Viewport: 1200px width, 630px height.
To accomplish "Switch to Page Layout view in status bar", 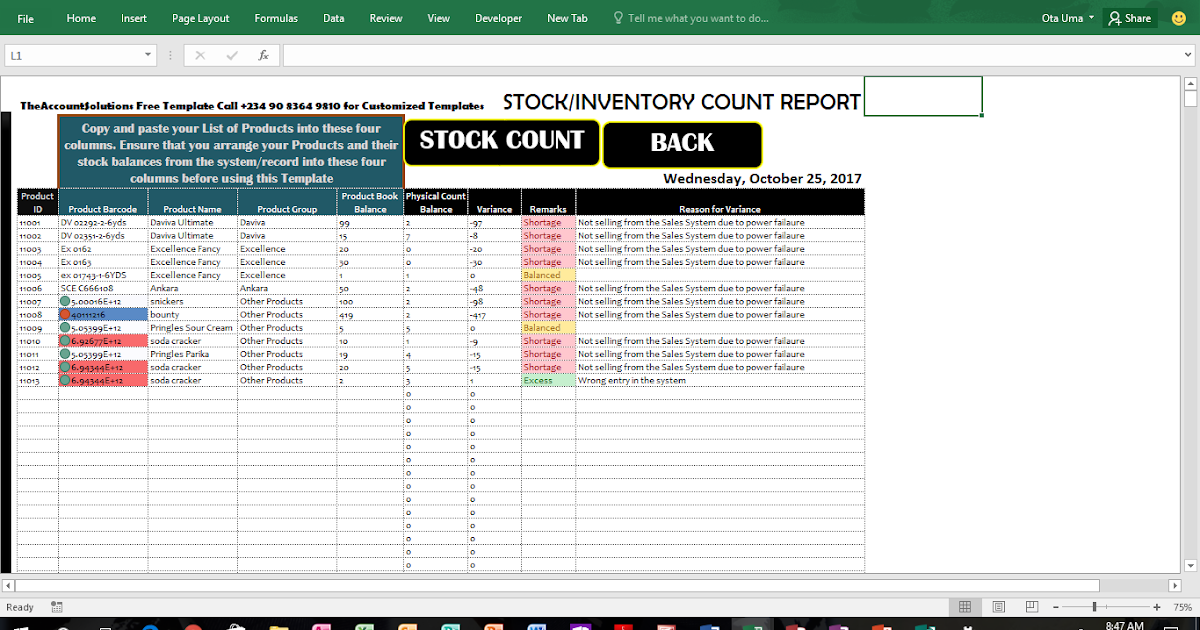I will click(x=998, y=606).
